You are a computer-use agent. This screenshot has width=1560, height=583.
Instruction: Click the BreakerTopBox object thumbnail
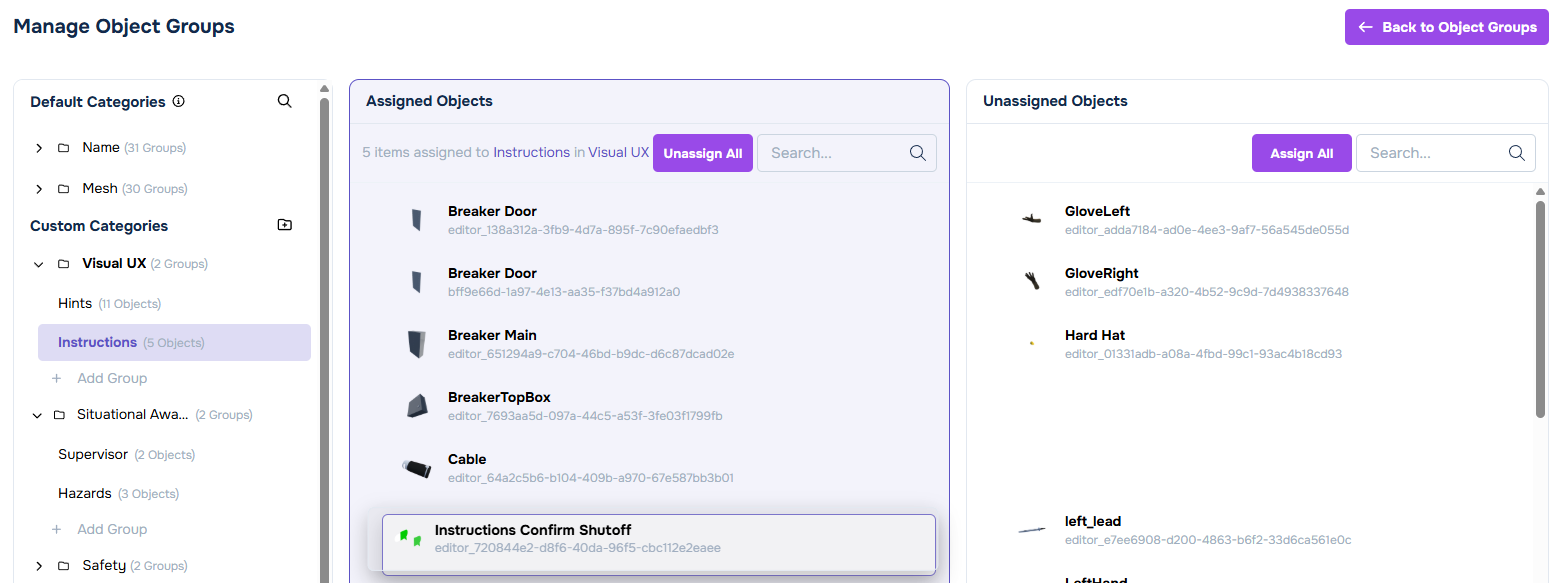[x=417, y=405]
